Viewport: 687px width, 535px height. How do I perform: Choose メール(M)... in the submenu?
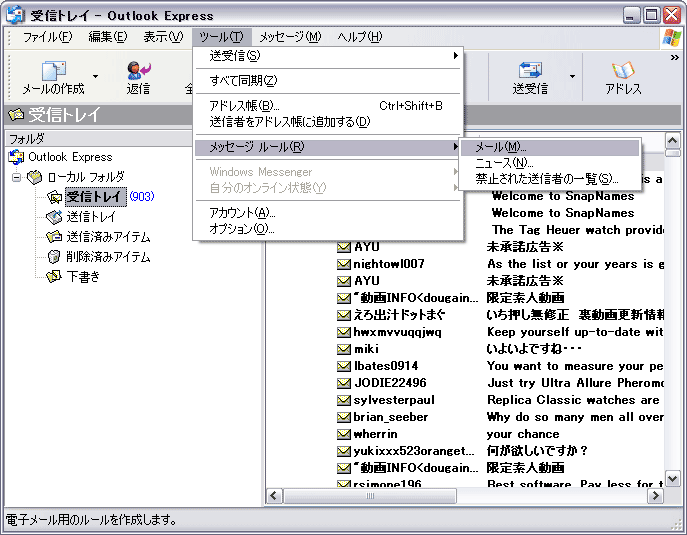(550, 147)
